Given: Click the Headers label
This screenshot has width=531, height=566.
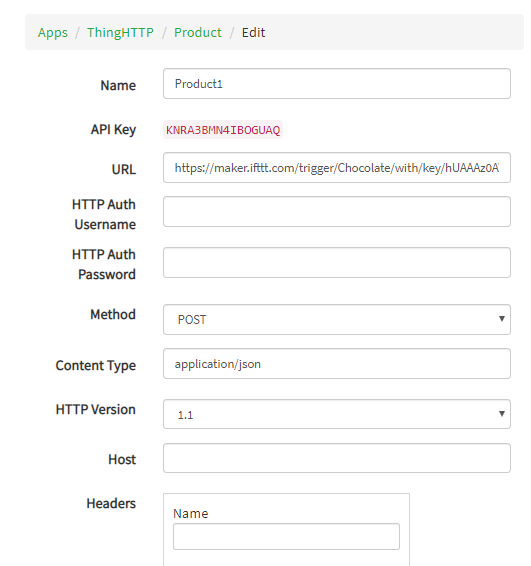Looking at the screenshot, I should coord(111,504).
